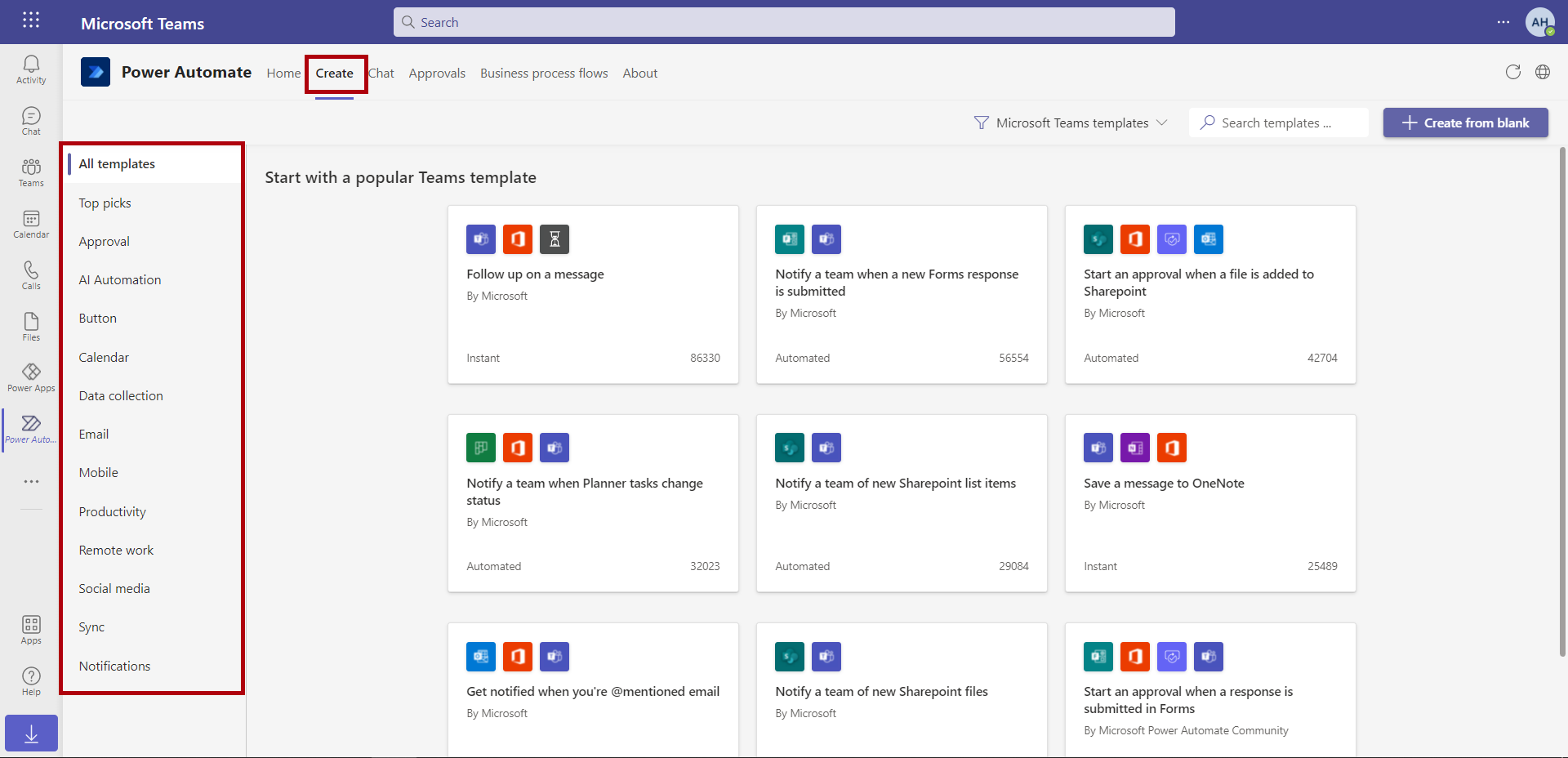Click the filter funnel icon
This screenshot has height=758, width=1568.
[982, 123]
